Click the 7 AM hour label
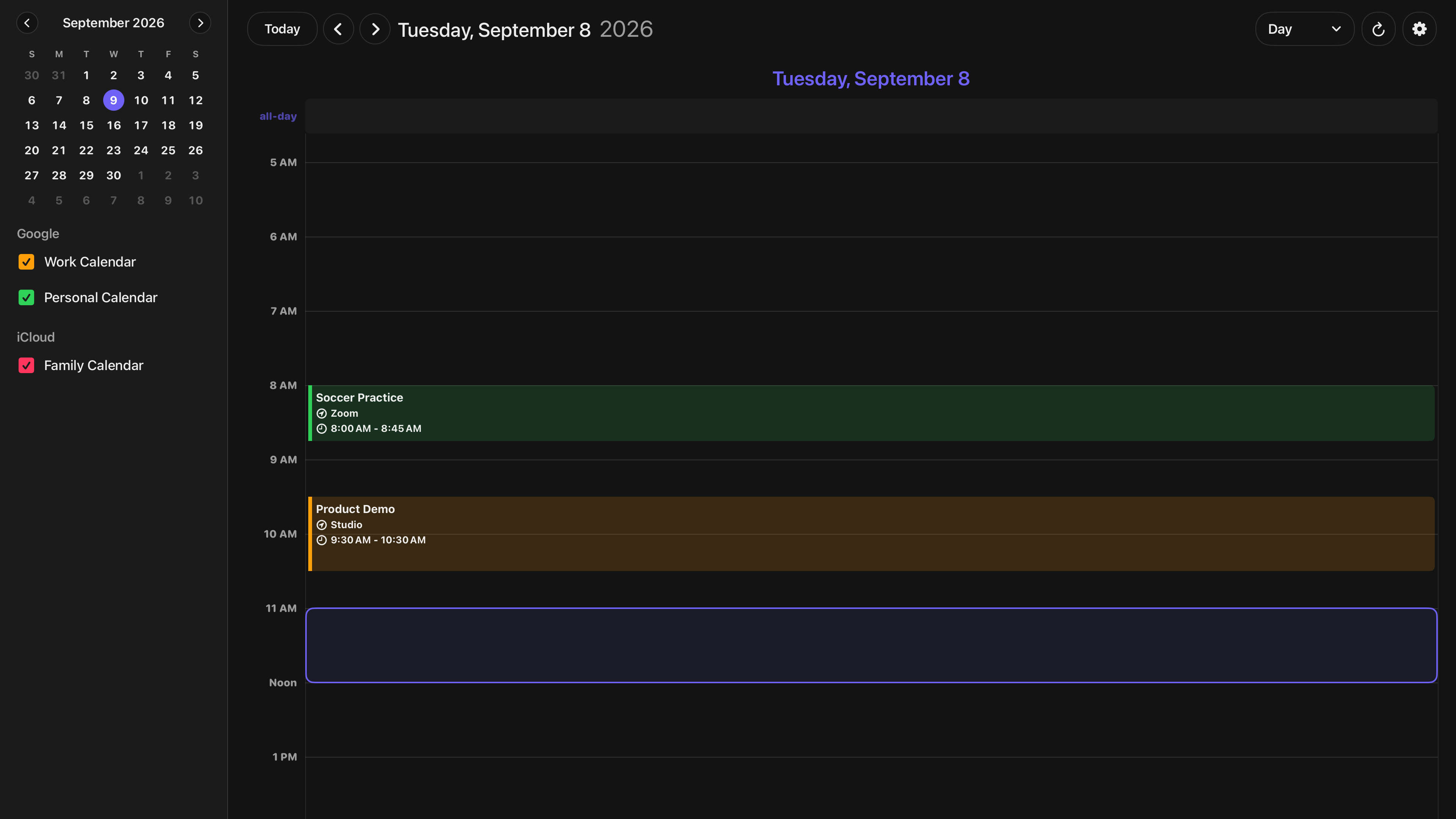1456x819 pixels. (x=283, y=311)
